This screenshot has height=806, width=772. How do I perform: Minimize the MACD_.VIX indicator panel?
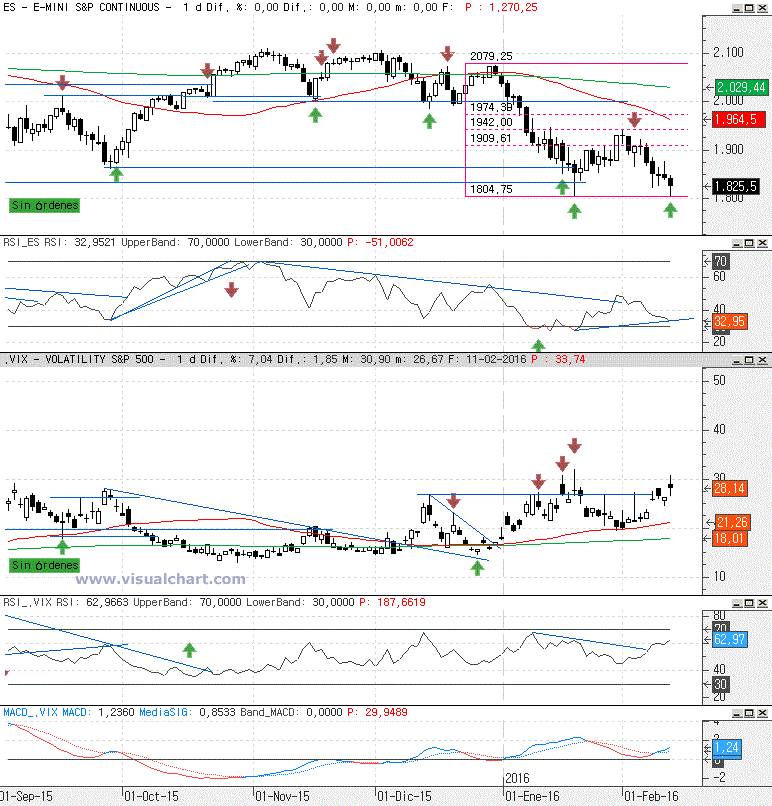point(737,713)
